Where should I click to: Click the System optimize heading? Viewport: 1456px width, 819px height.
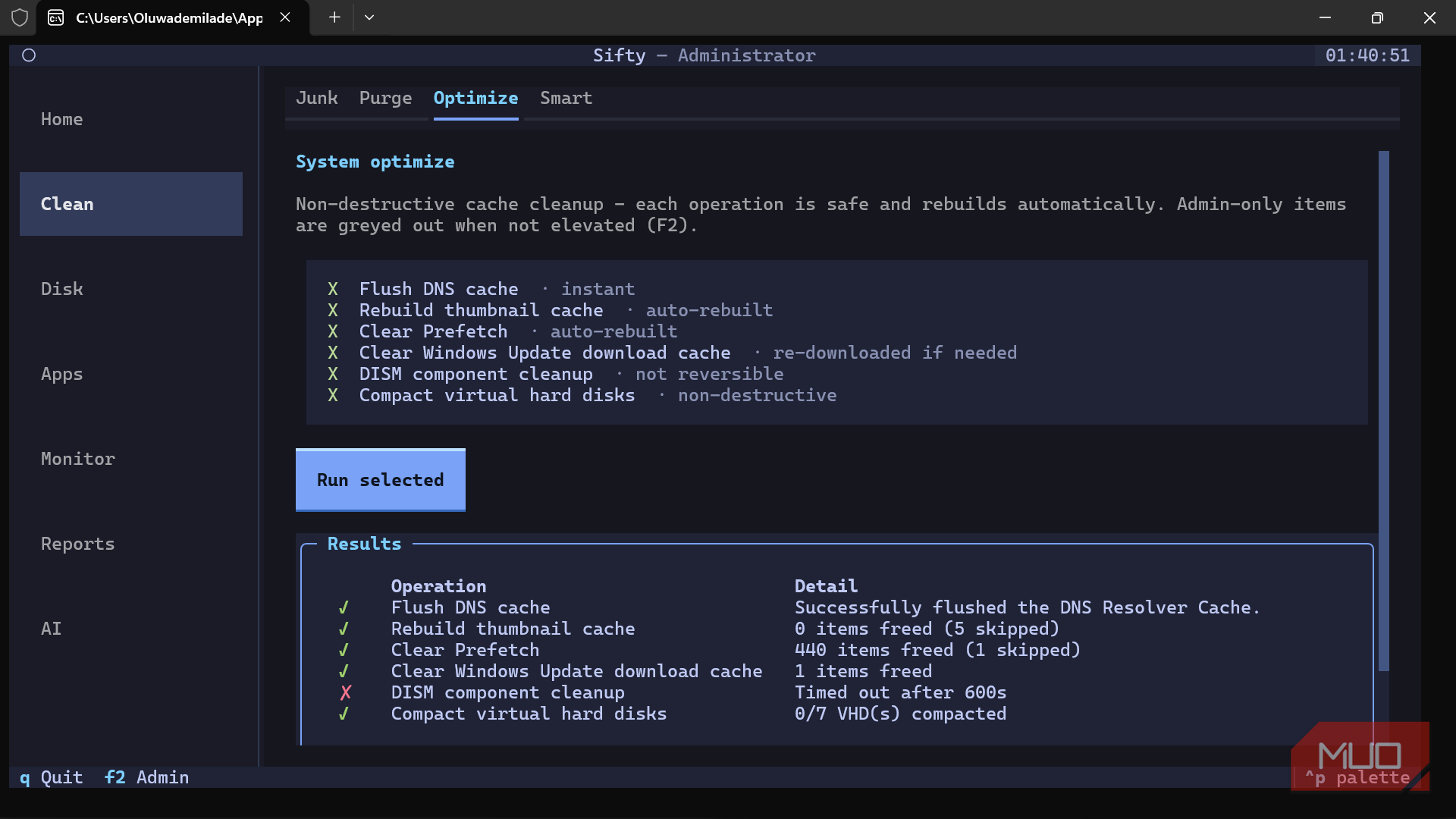375,162
